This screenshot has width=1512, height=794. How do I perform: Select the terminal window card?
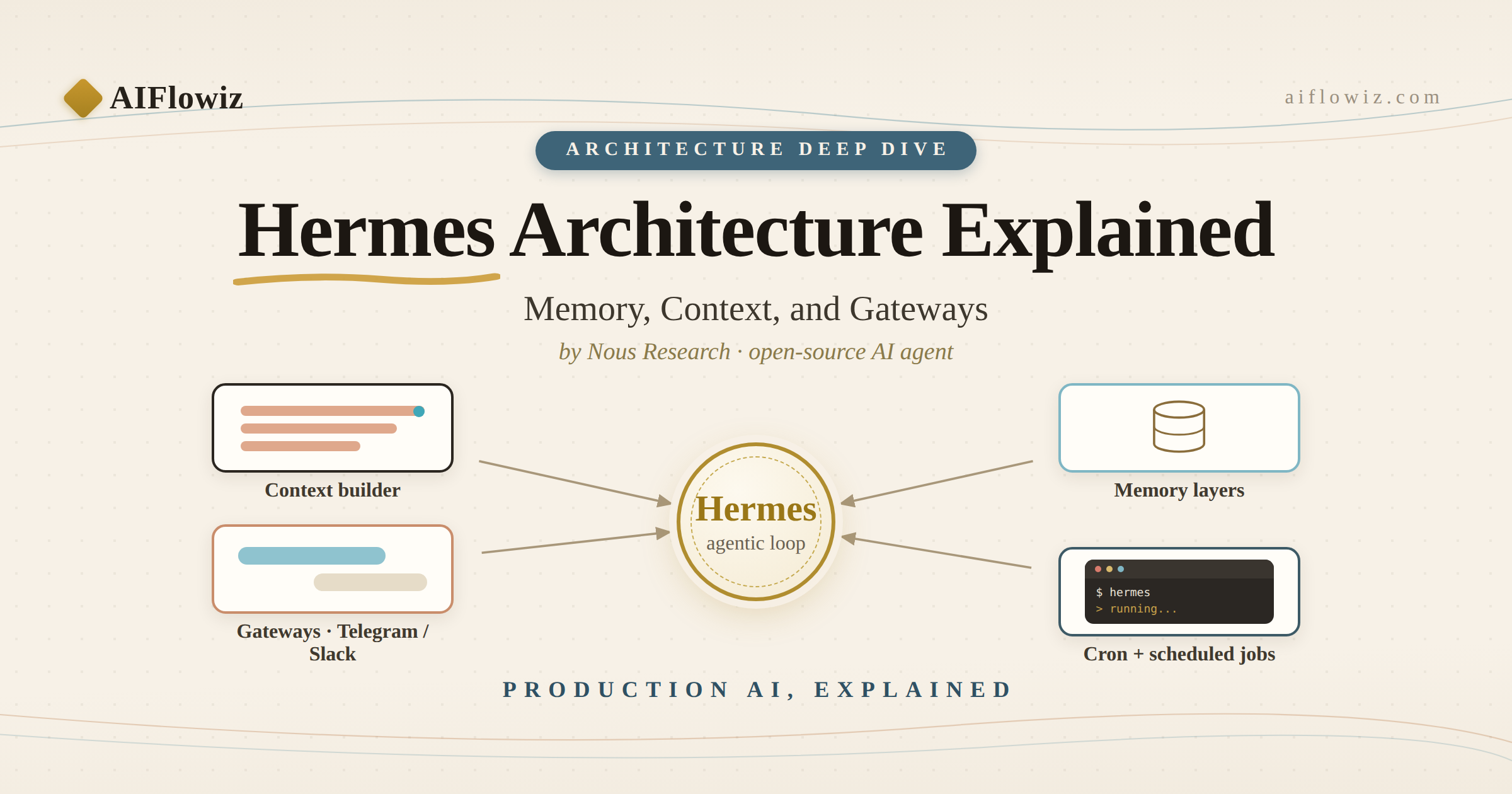tap(1179, 592)
